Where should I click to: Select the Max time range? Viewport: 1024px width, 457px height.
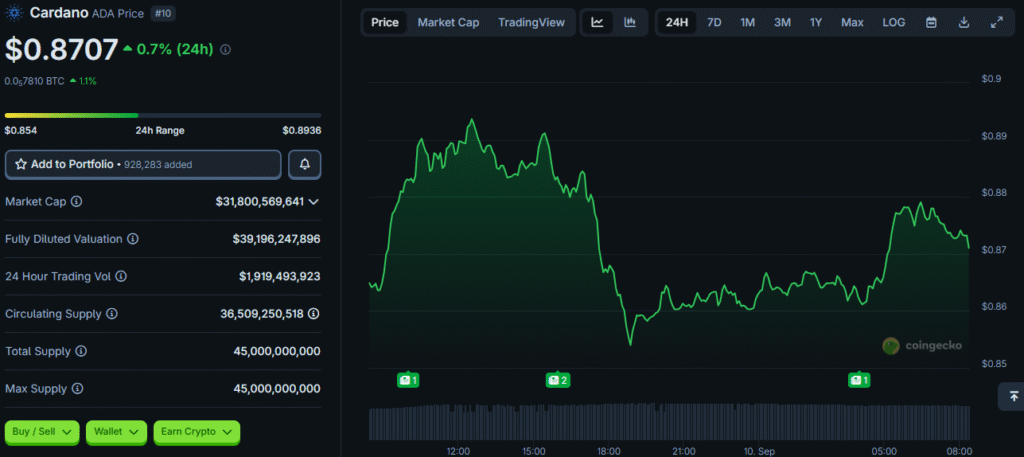tap(852, 22)
